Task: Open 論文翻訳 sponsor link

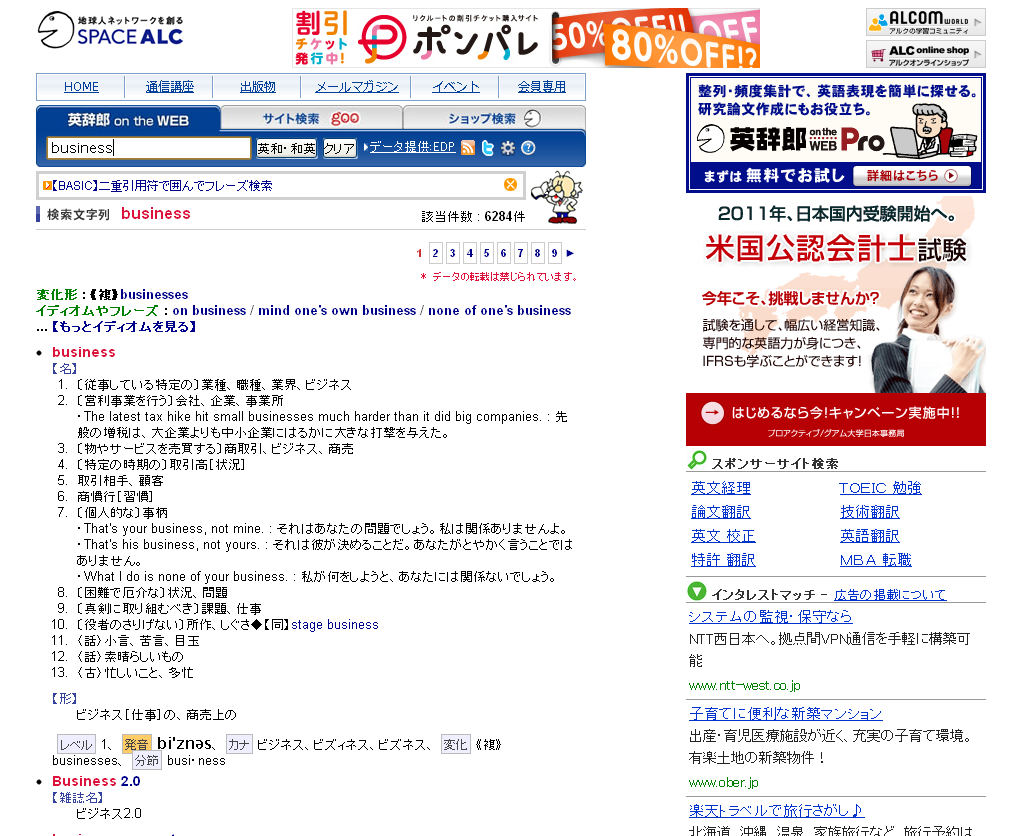Action: 721,512
